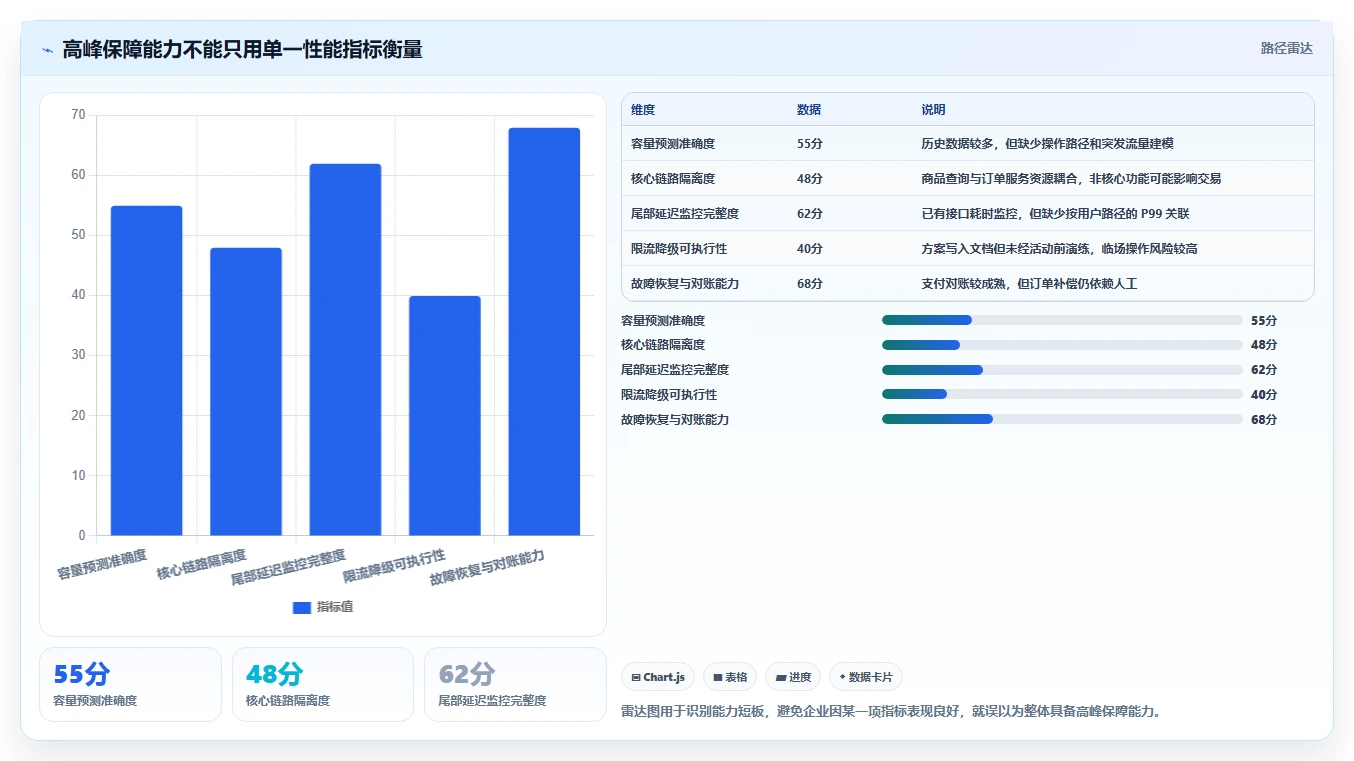Open the 62分 尾部延迟监控完整度 data card

515,684
